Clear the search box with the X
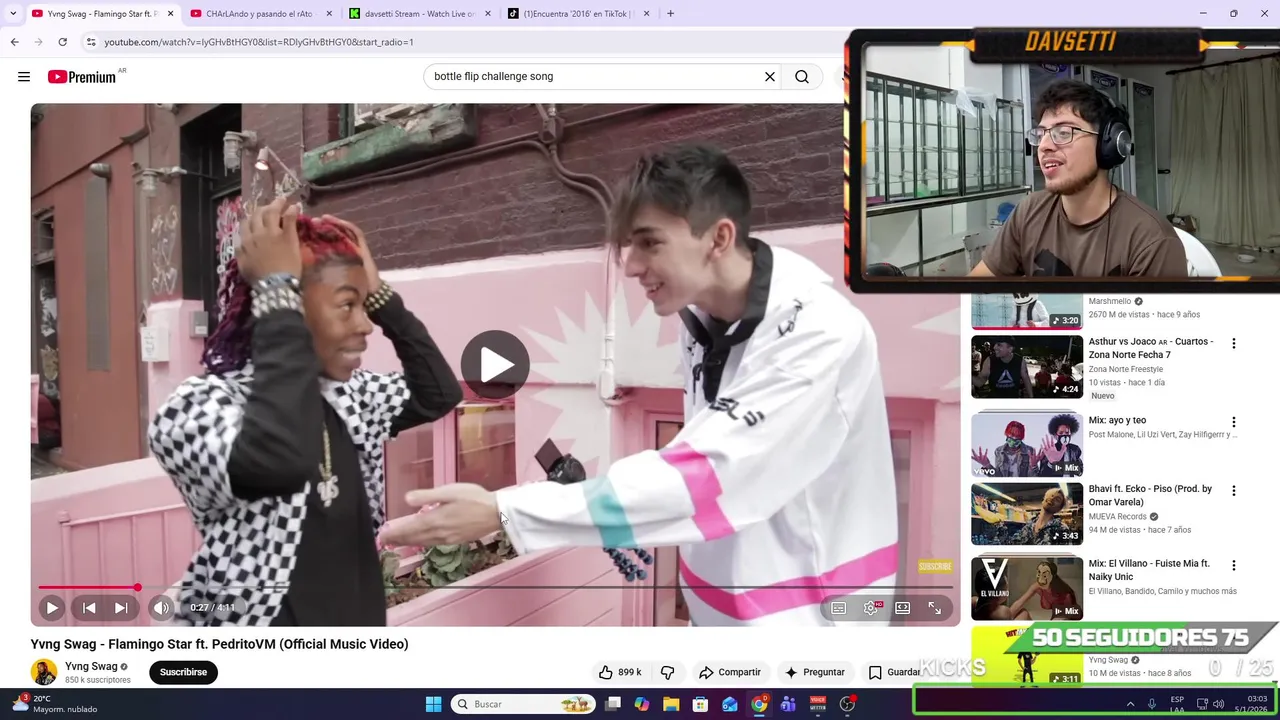This screenshot has width=1280, height=720. tap(770, 76)
